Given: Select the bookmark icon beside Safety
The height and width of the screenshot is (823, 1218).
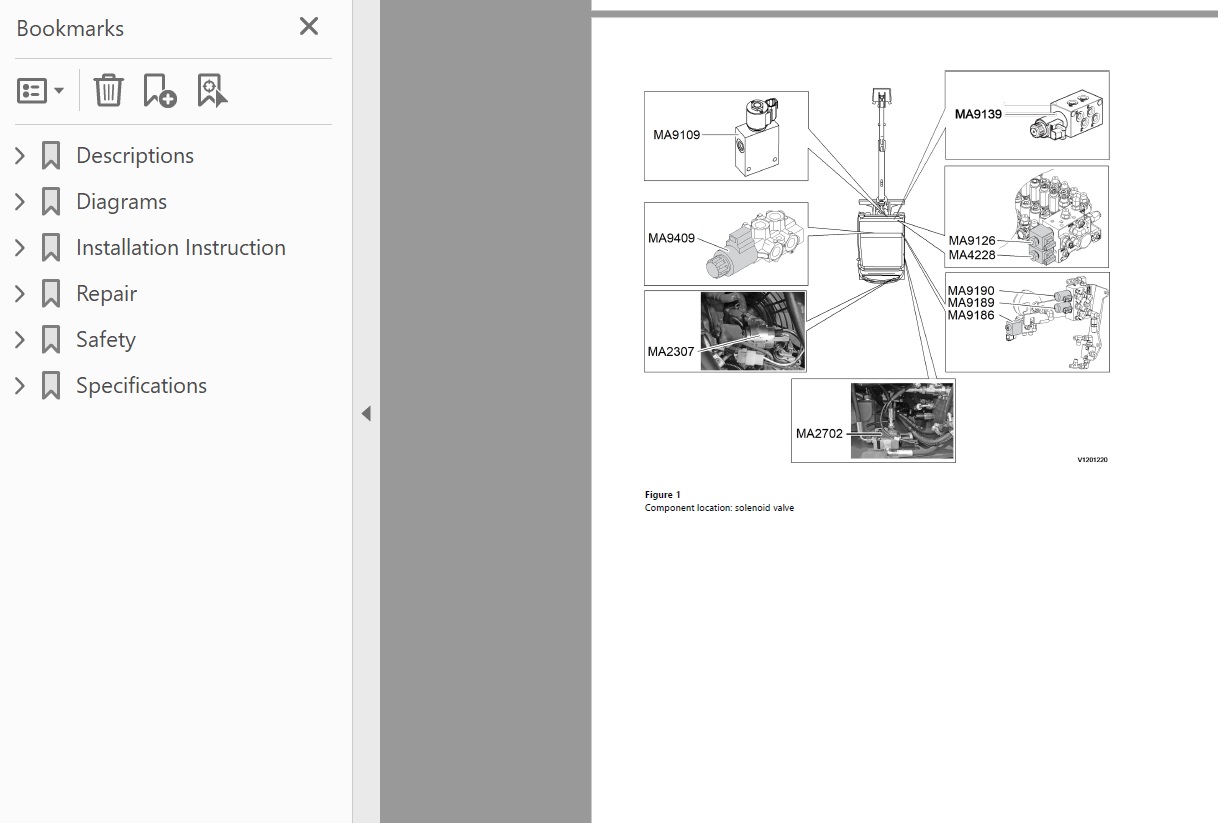Looking at the screenshot, I should (x=51, y=340).
